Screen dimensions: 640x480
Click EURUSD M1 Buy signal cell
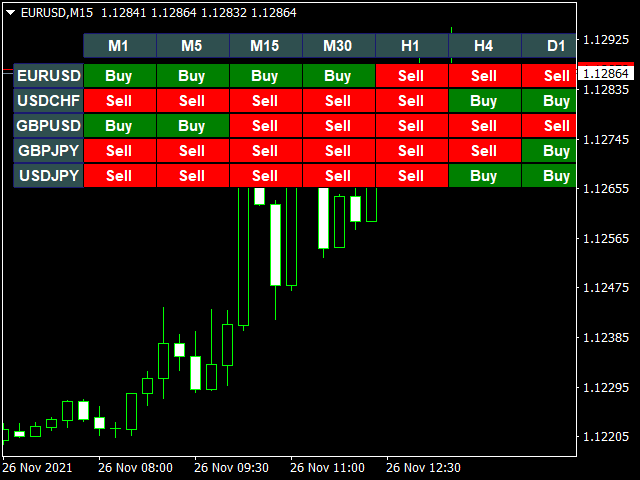120,76
